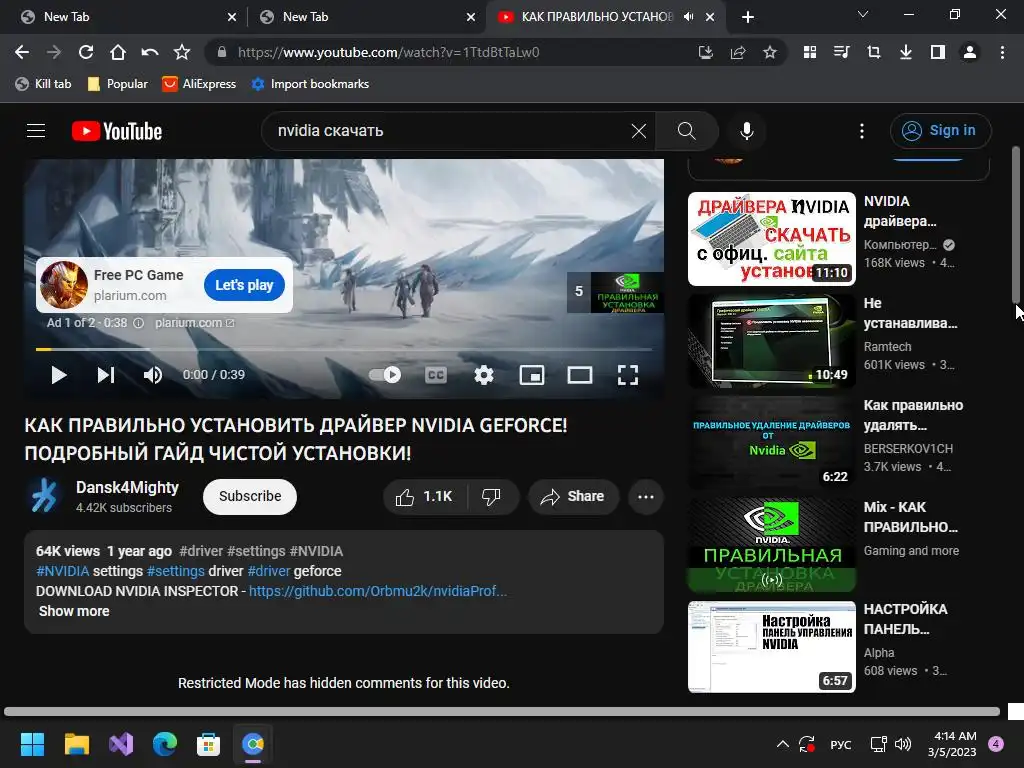Toggle the browser side panel icon
Screen dimensions: 1024x768
(938, 52)
